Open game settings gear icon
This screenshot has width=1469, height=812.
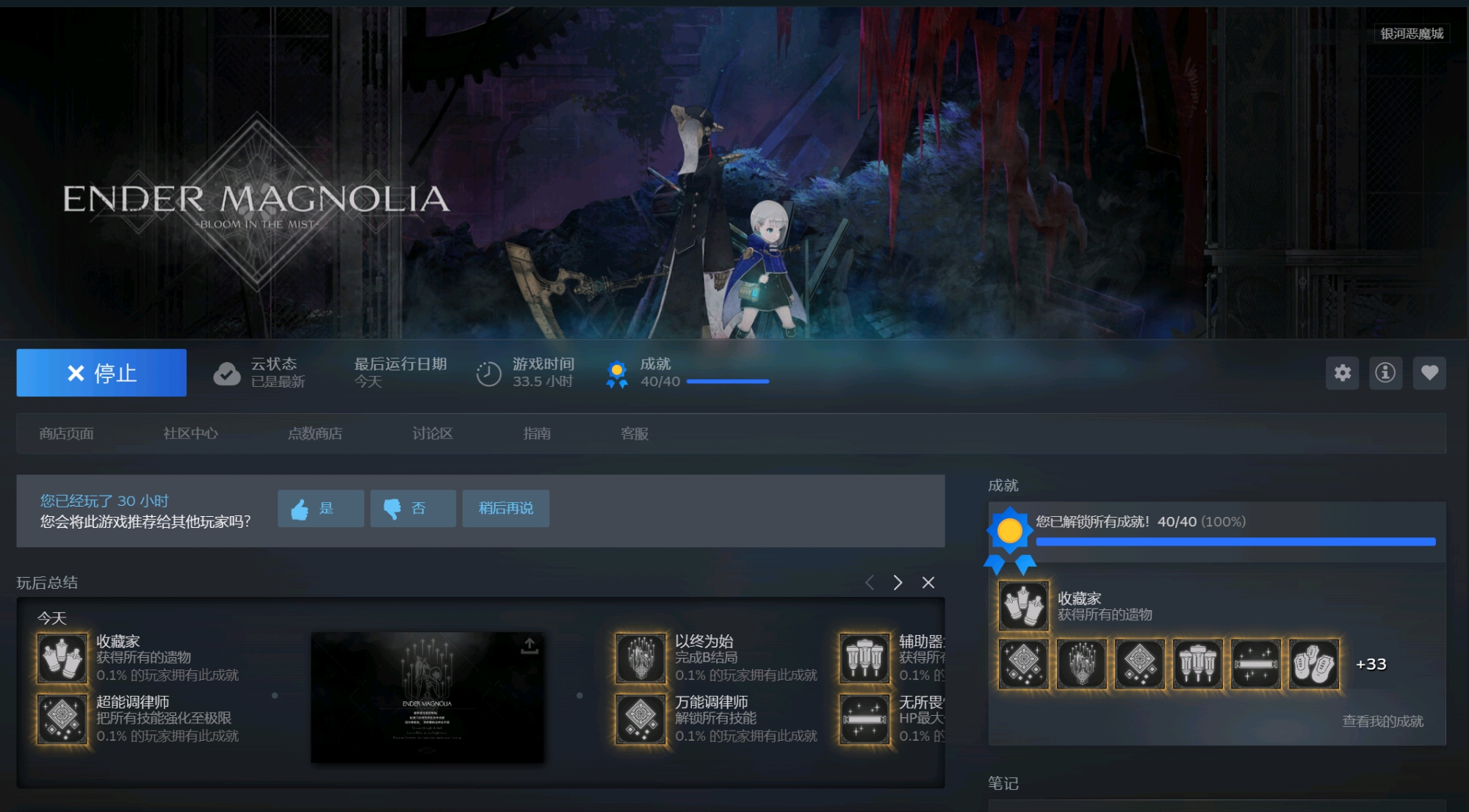pyautogui.click(x=1343, y=373)
